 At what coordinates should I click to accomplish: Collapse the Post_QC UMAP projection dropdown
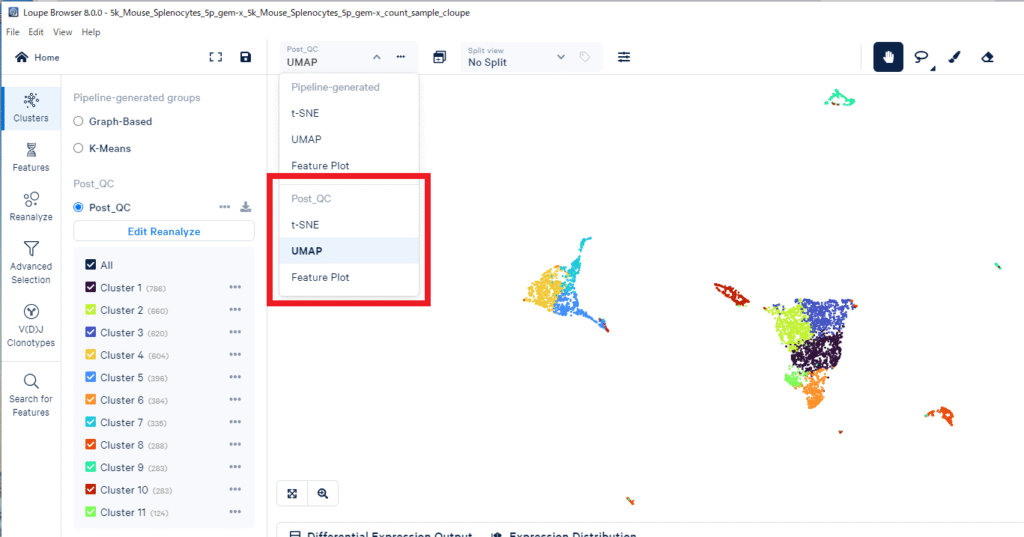(x=376, y=57)
